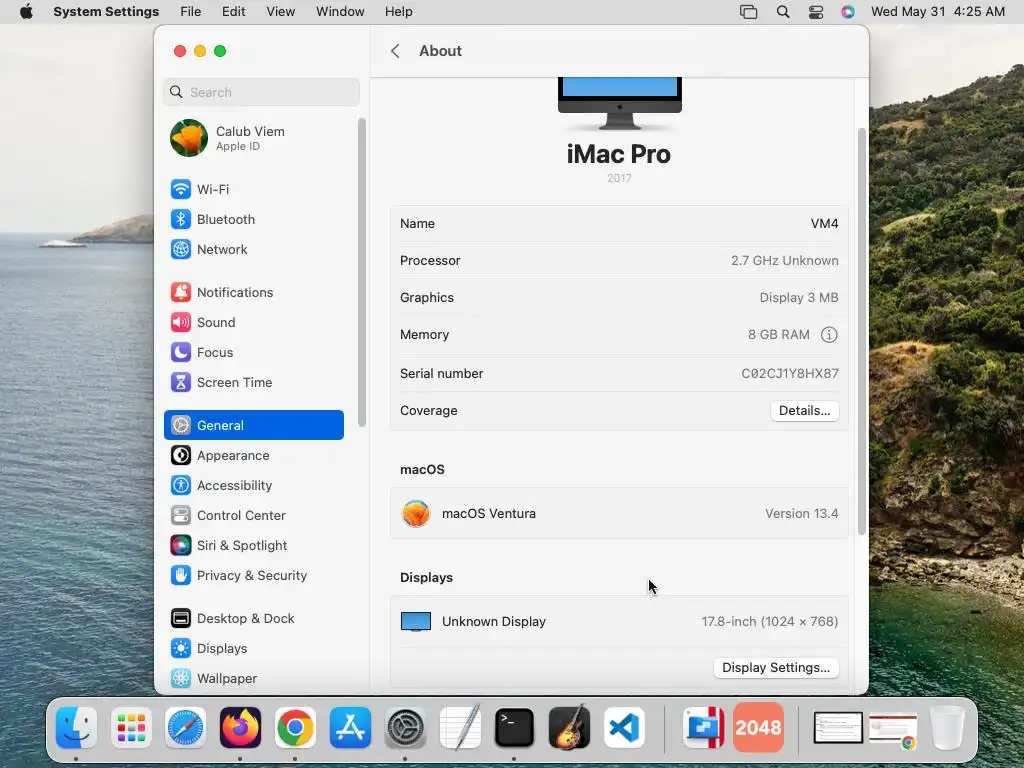Launch Google Chrome from the Dock

(295, 728)
